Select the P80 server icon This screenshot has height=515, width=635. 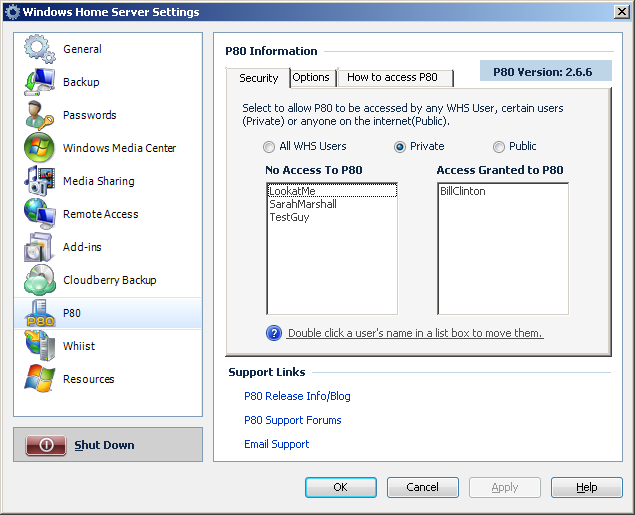click(x=39, y=313)
